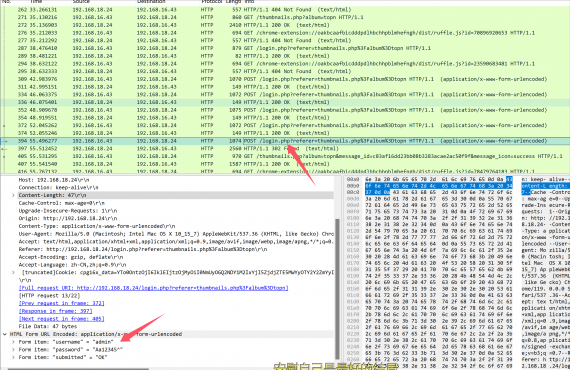Select packet 309 POST login.php row
The image size is (570, 370).
coord(285,79)
